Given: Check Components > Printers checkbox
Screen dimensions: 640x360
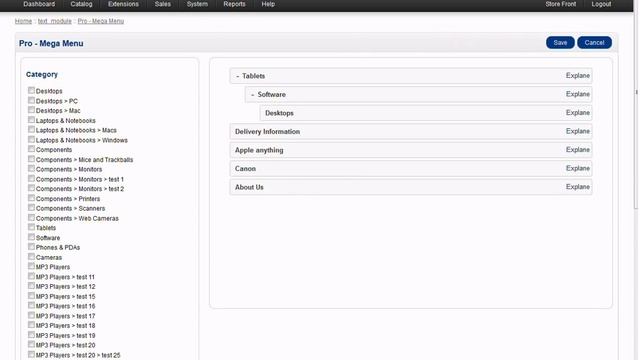Looking at the screenshot, I should (x=31, y=198).
